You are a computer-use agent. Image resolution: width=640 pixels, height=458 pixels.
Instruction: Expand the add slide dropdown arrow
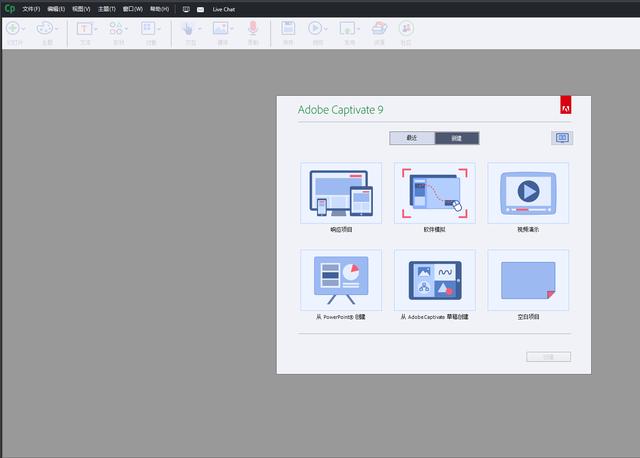[x=23, y=29]
